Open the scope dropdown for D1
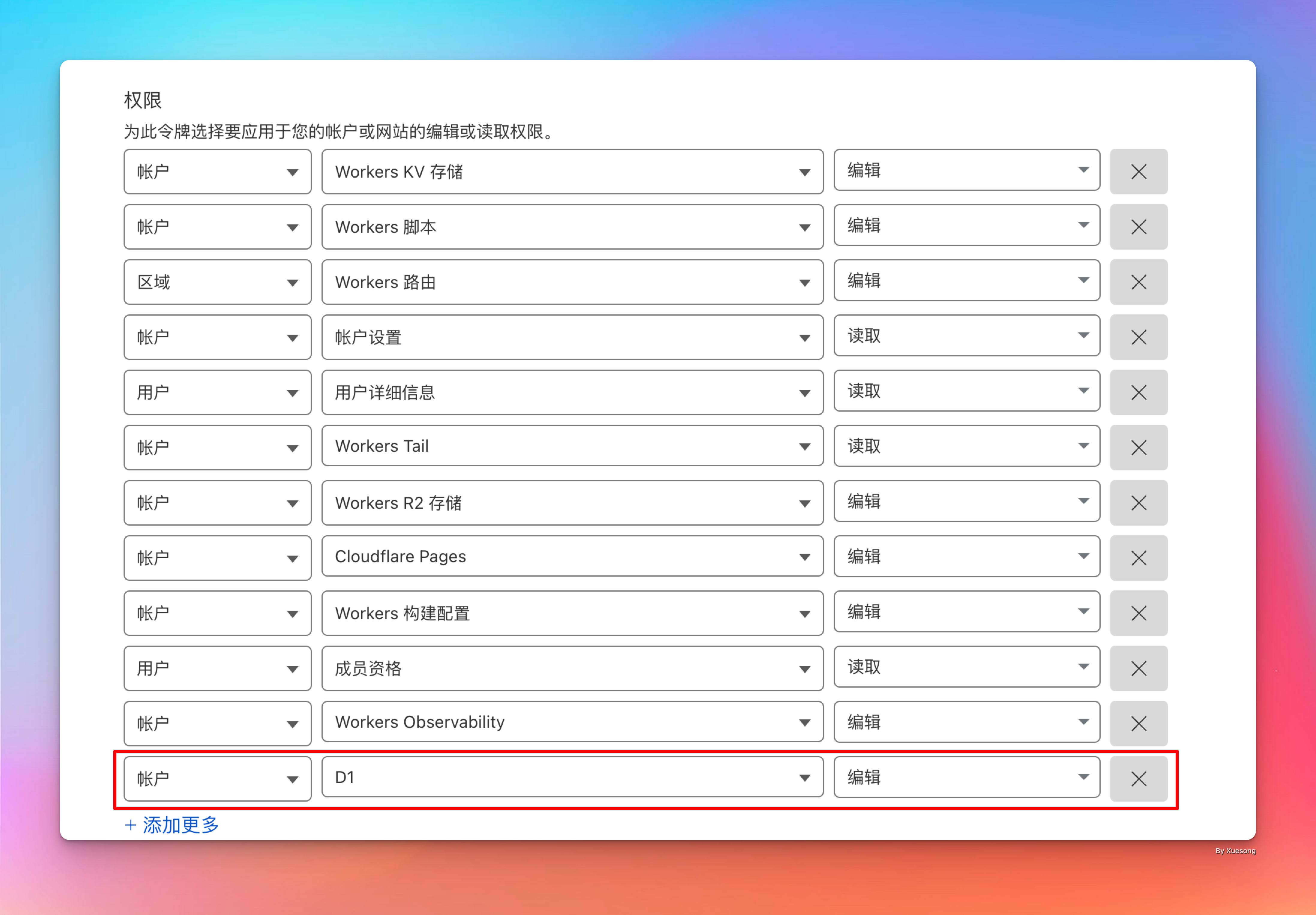Screen dimensions: 1316x915 click(x=218, y=778)
